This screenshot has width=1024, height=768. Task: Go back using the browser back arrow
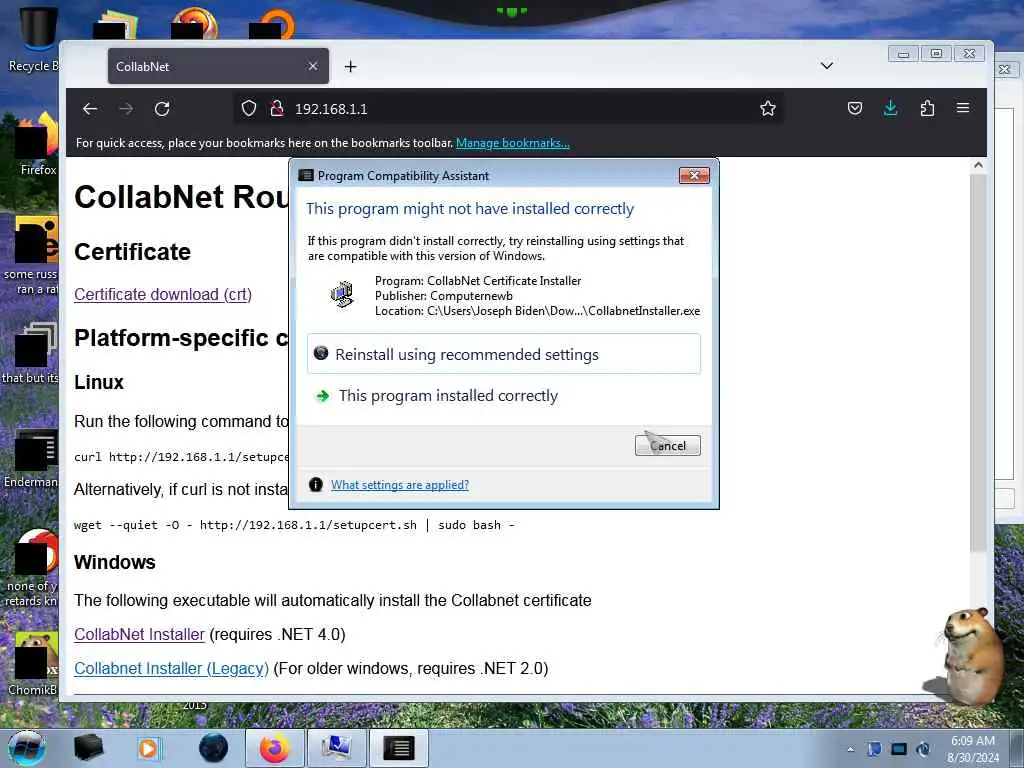pyautogui.click(x=90, y=109)
